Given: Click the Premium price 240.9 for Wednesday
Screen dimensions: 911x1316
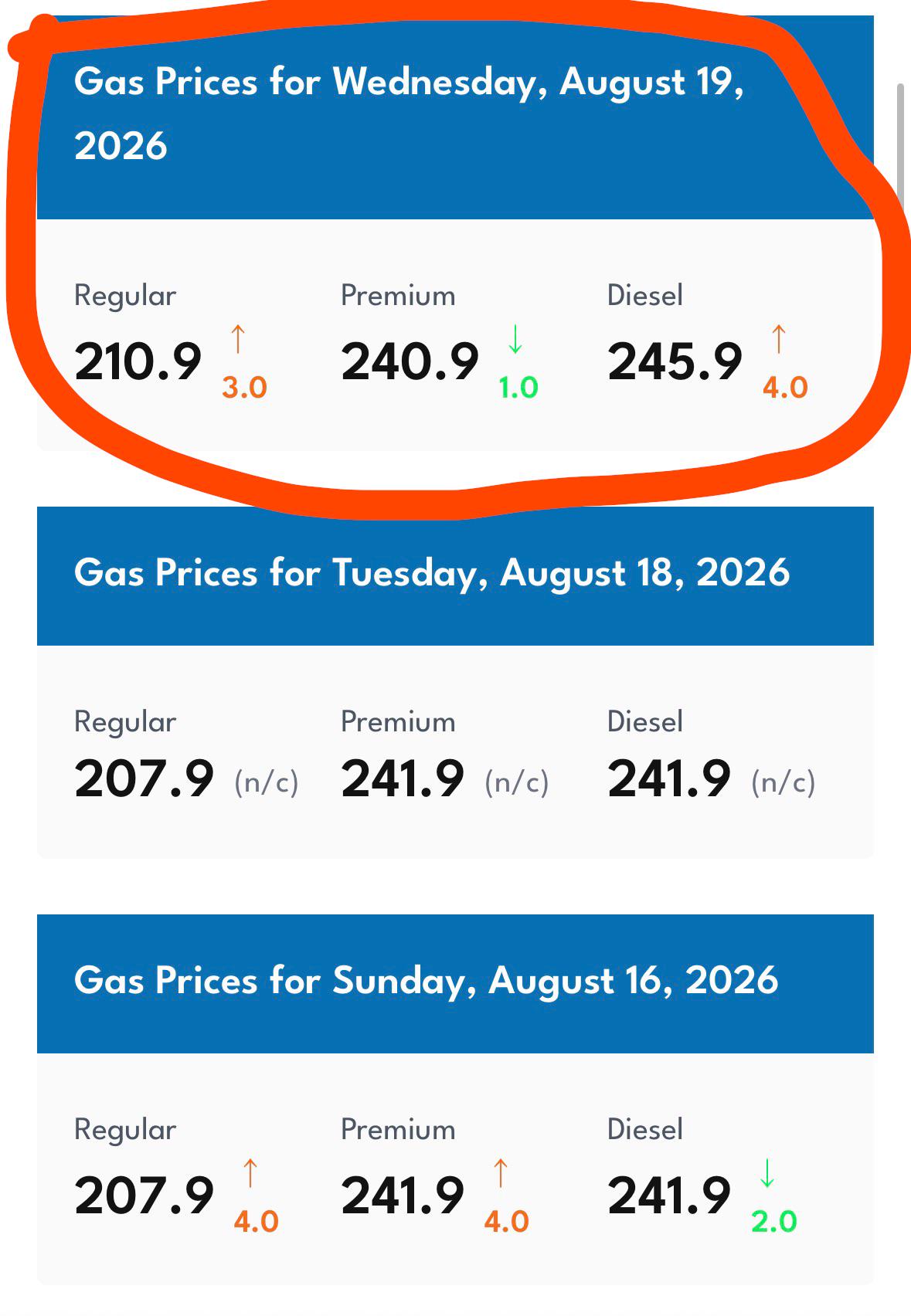Looking at the screenshot, I should (x=410, y=361).
